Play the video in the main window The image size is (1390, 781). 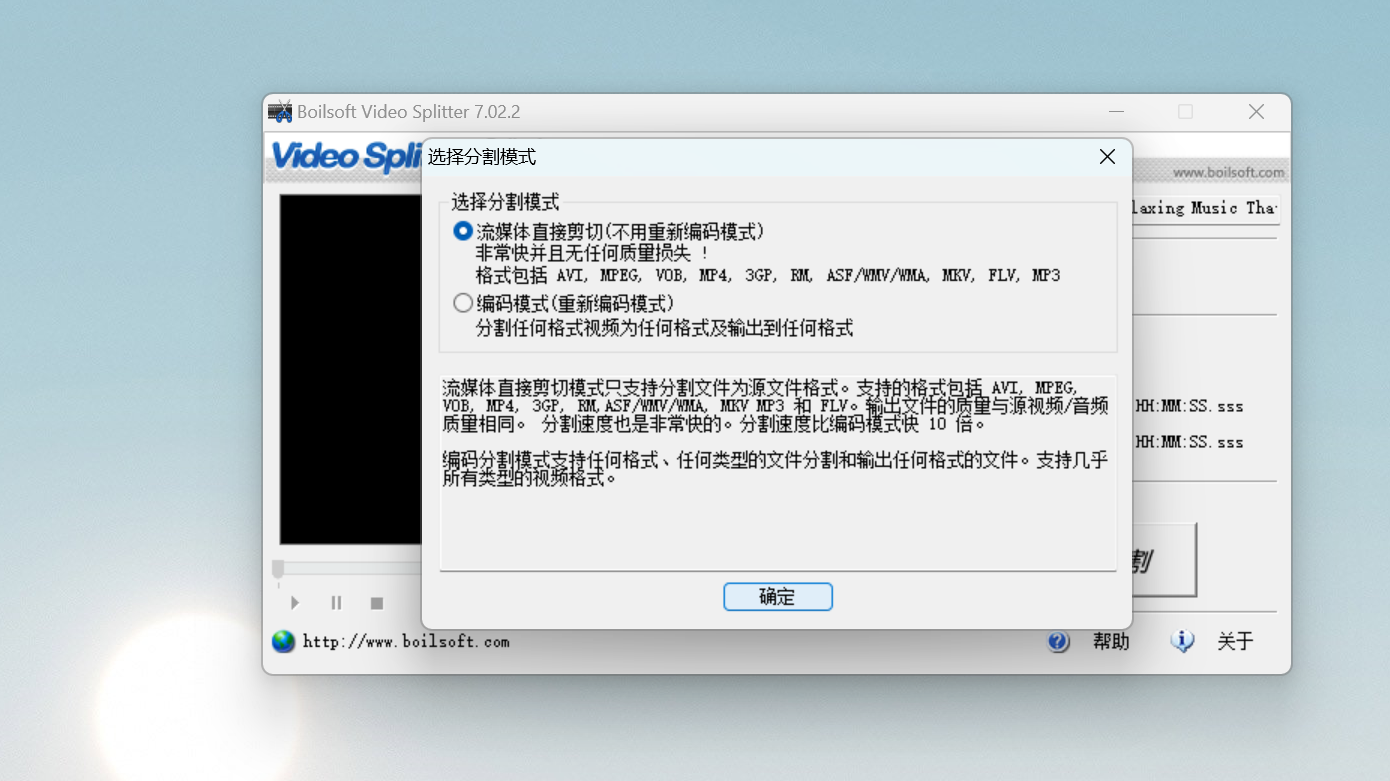pyautogui.click(x=295, y=603)
